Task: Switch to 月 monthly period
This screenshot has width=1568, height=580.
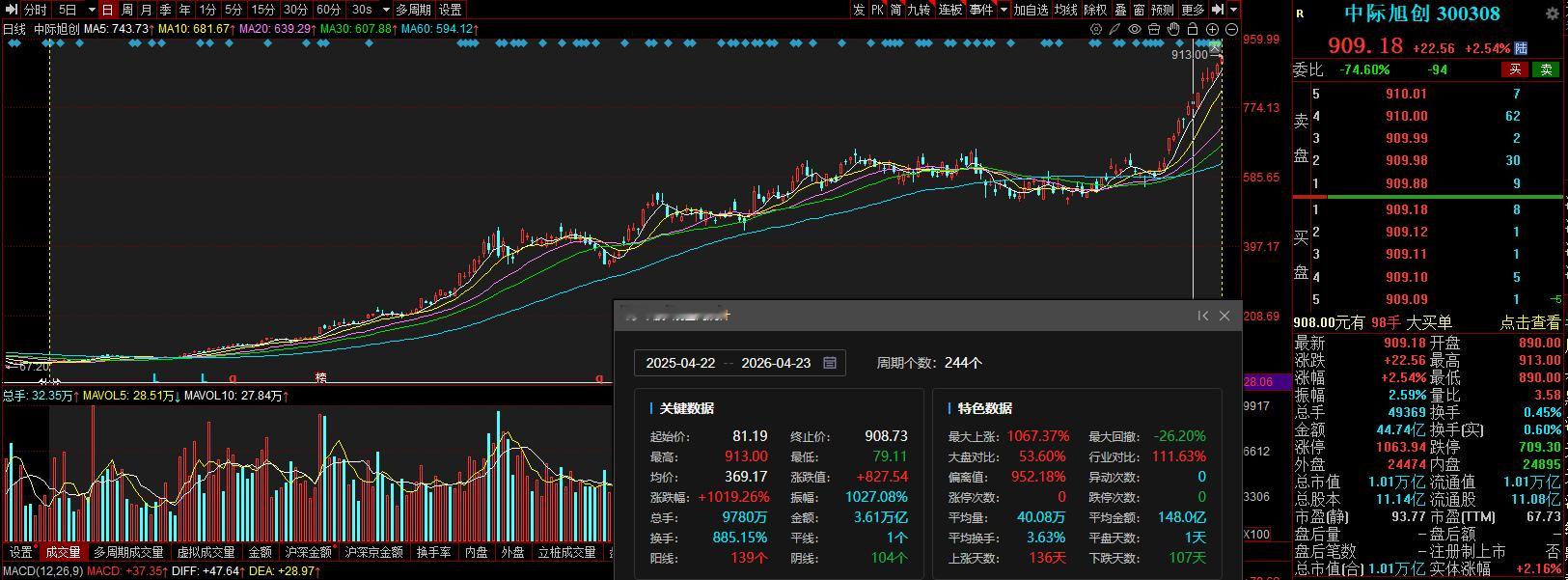Action: 146,10
